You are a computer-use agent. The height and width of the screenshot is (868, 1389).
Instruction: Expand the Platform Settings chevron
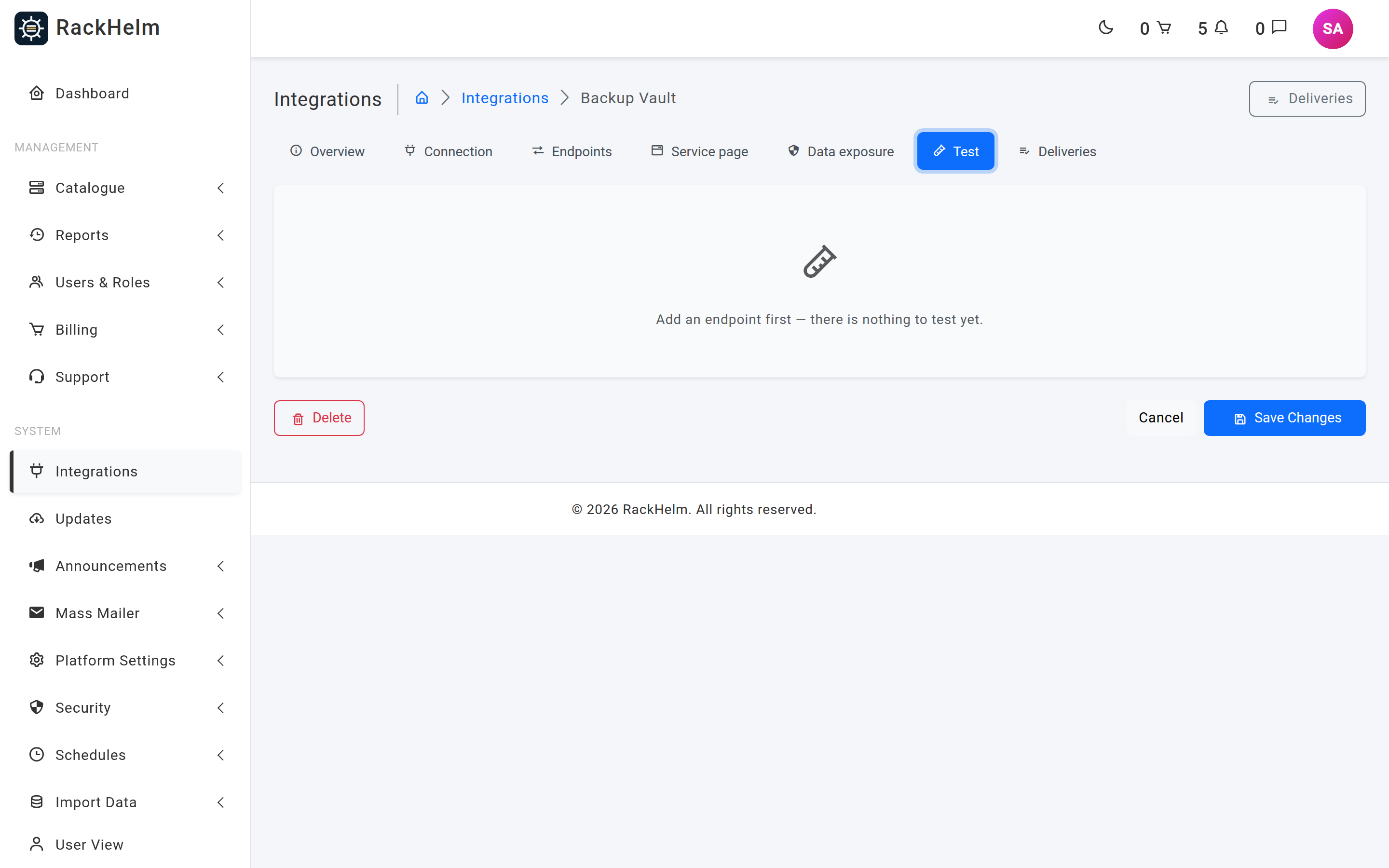(x=221, y=660)
